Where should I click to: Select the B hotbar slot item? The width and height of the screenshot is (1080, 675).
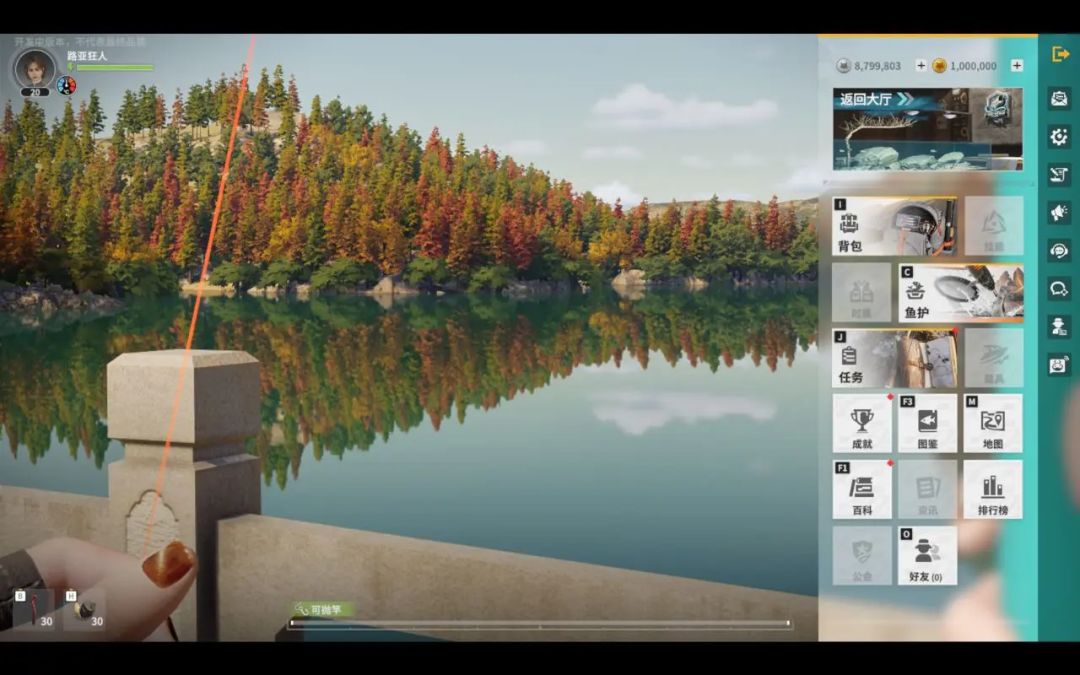click(34, 609)
